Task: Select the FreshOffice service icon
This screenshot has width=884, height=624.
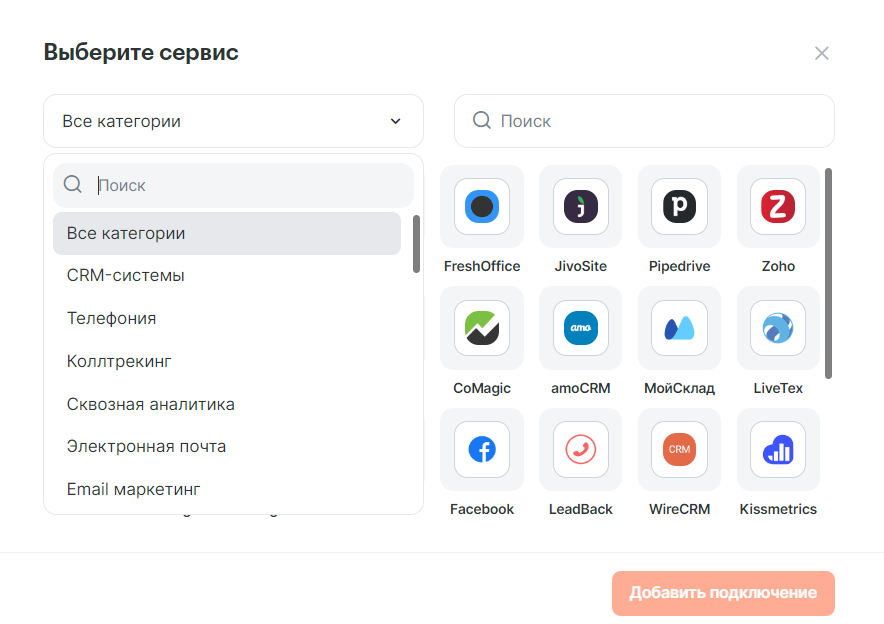Action: click(x=482, y=207)
